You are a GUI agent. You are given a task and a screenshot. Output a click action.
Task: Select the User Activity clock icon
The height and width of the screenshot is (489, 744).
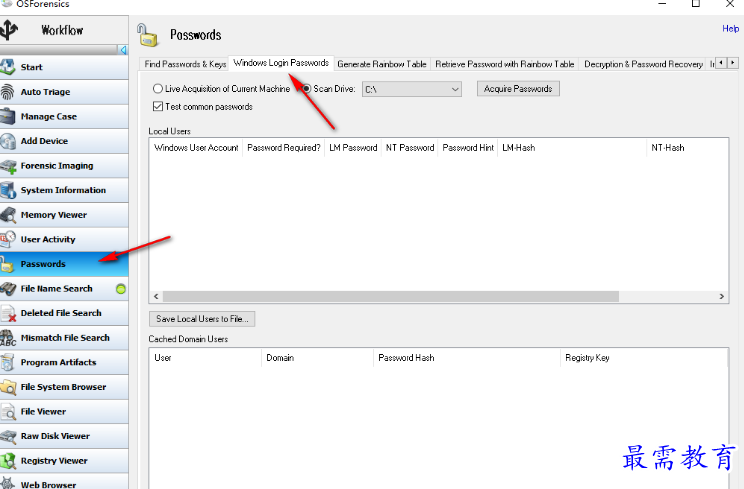click(x=8, y=239)
